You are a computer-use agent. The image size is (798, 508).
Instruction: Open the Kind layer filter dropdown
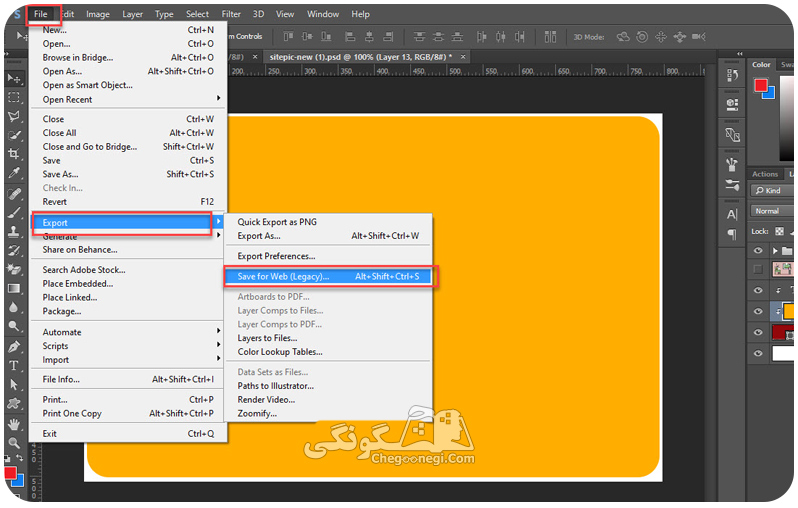pos(772,190)
